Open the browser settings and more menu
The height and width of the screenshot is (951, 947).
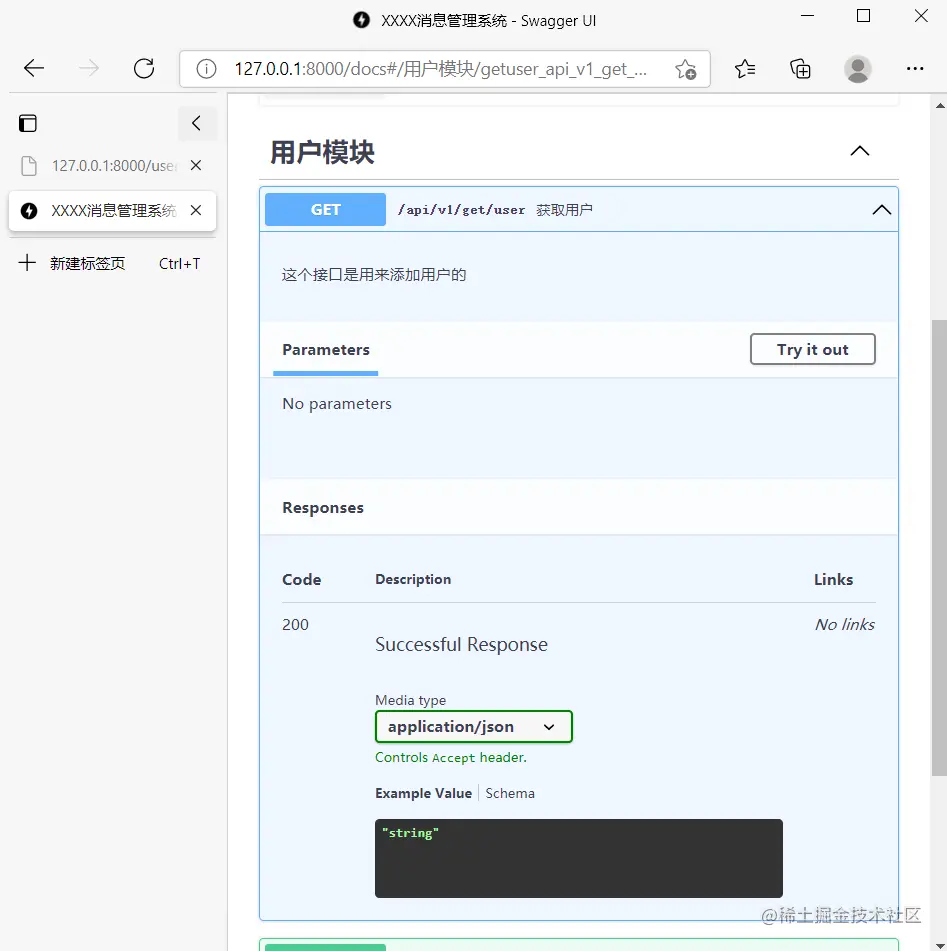tap(915, 69)
